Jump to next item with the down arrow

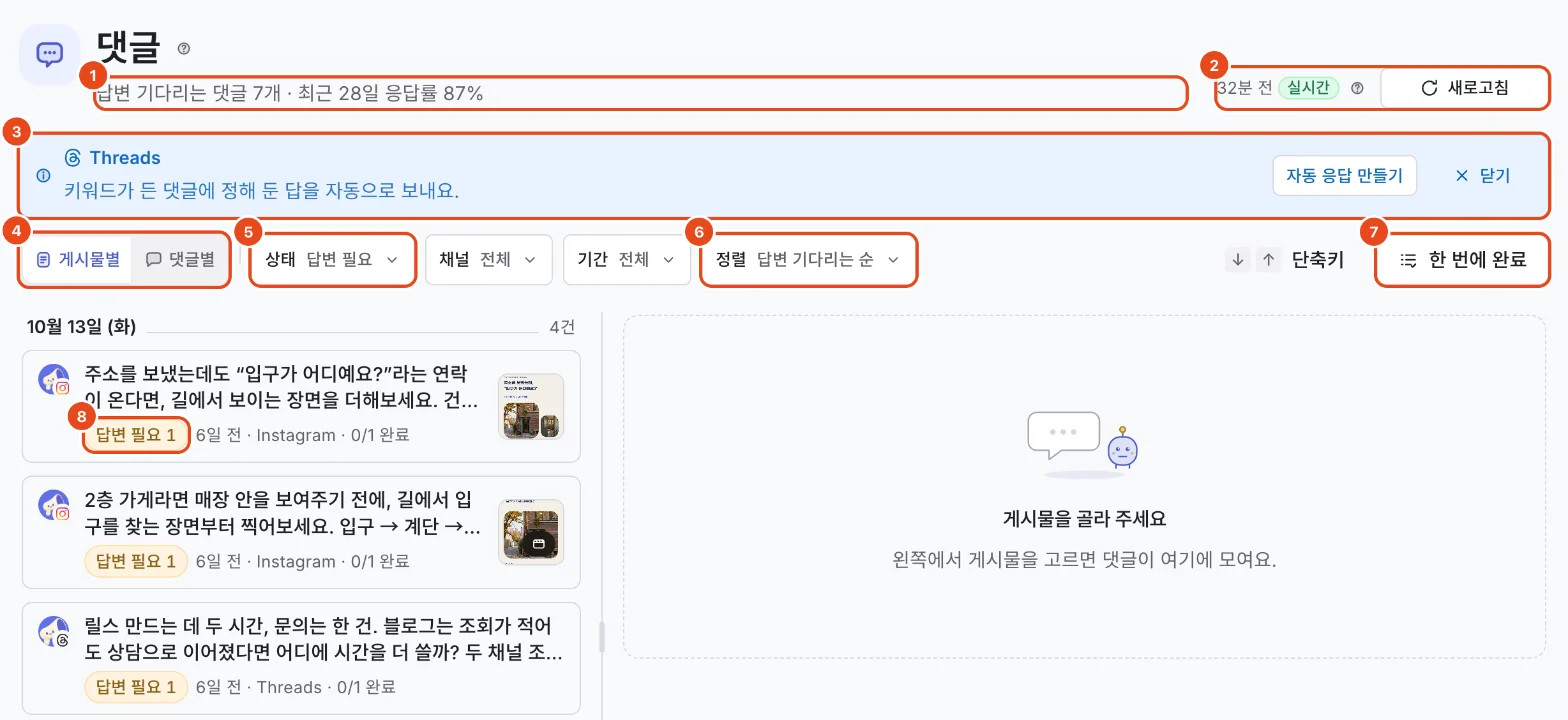1238,260
